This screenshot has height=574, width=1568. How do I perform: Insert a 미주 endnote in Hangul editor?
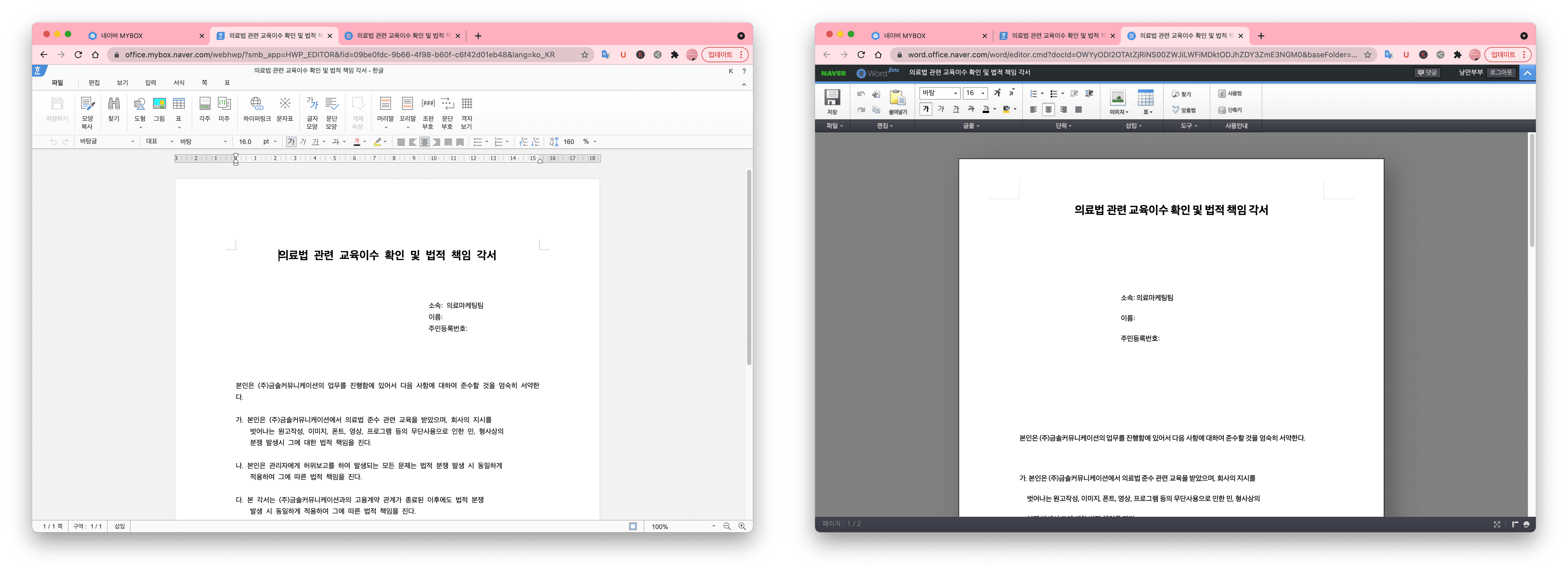point(224,109)
